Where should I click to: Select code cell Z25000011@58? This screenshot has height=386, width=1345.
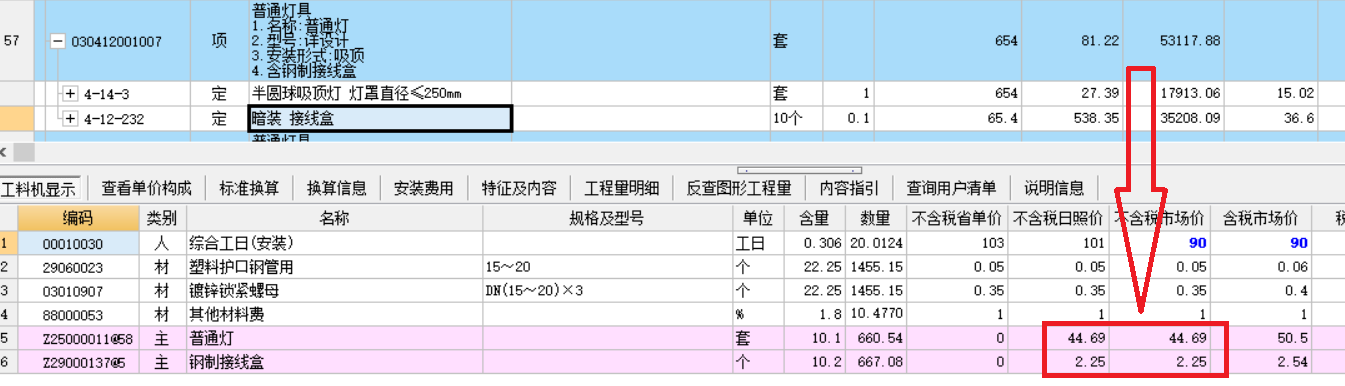click(77, 338)
